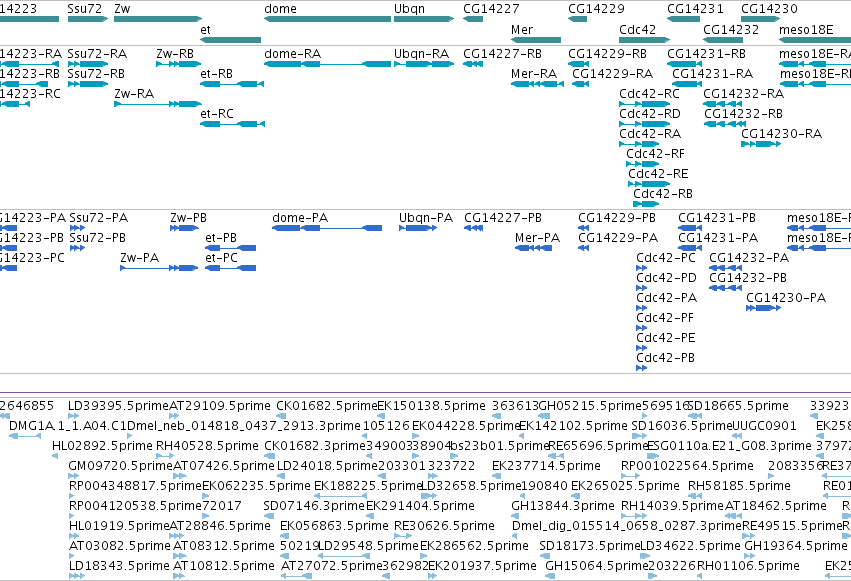The image size is (851, 581).
Task: Click transcript Cdc42-RF
Action: click(x=643, y=164)
